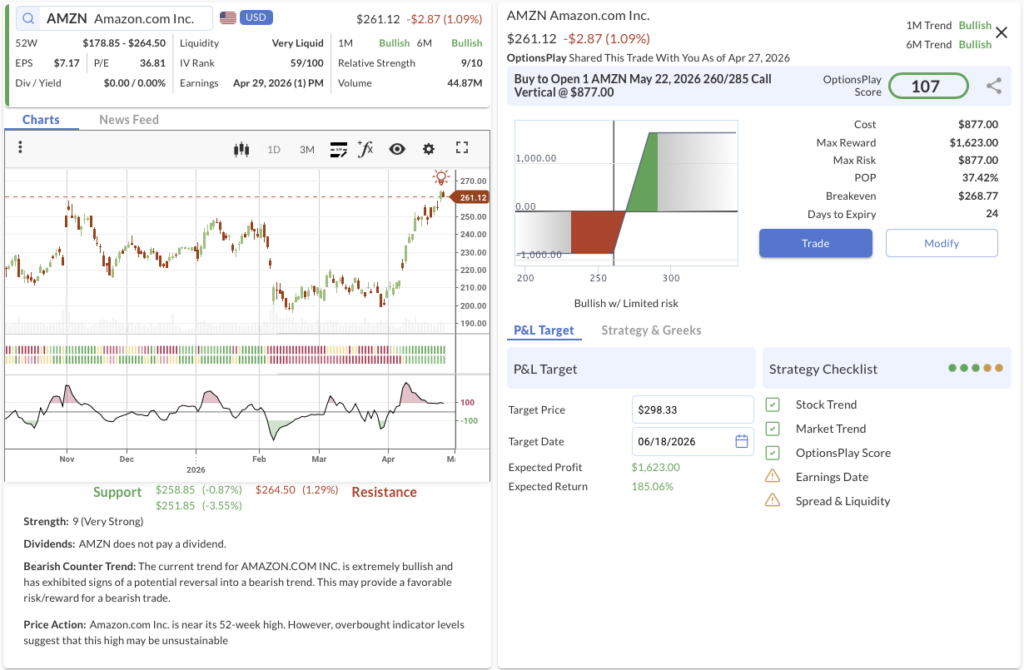Open the 3M chart range dropdown
The width and height of the screenshot is (1024, 670).
307,149
